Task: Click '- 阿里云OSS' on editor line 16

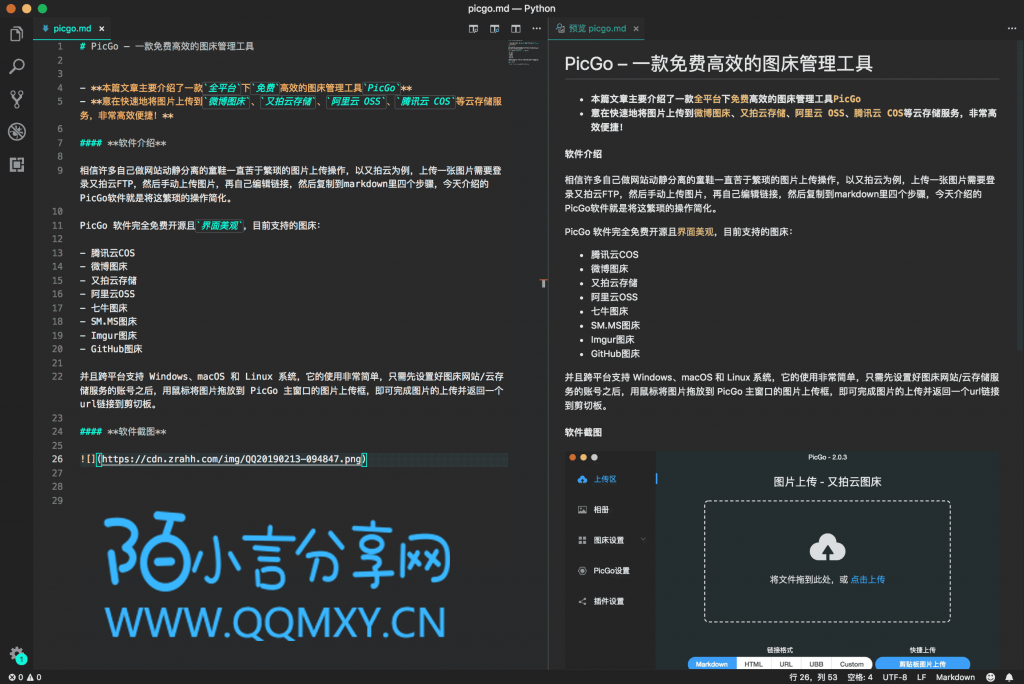Action: point(107,294)
